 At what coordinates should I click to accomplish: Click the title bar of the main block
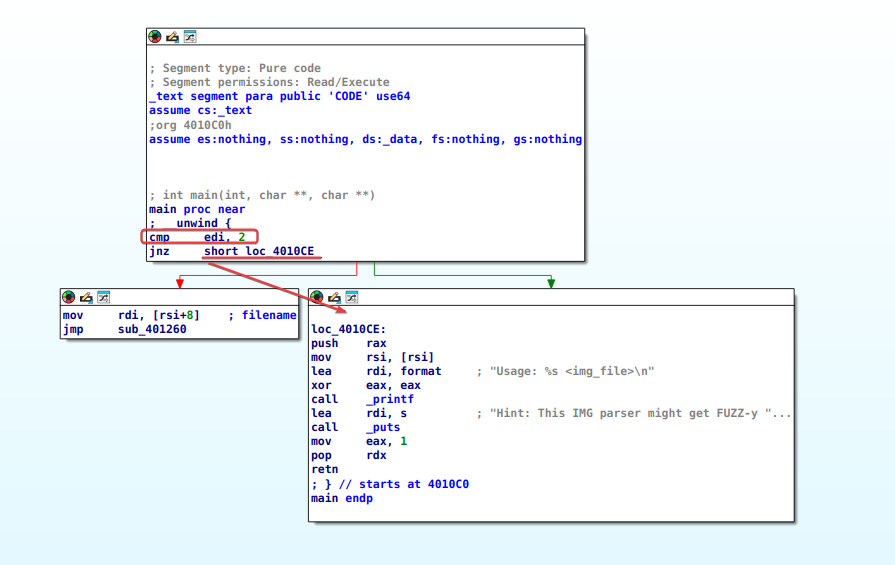[x=365, y=37]
